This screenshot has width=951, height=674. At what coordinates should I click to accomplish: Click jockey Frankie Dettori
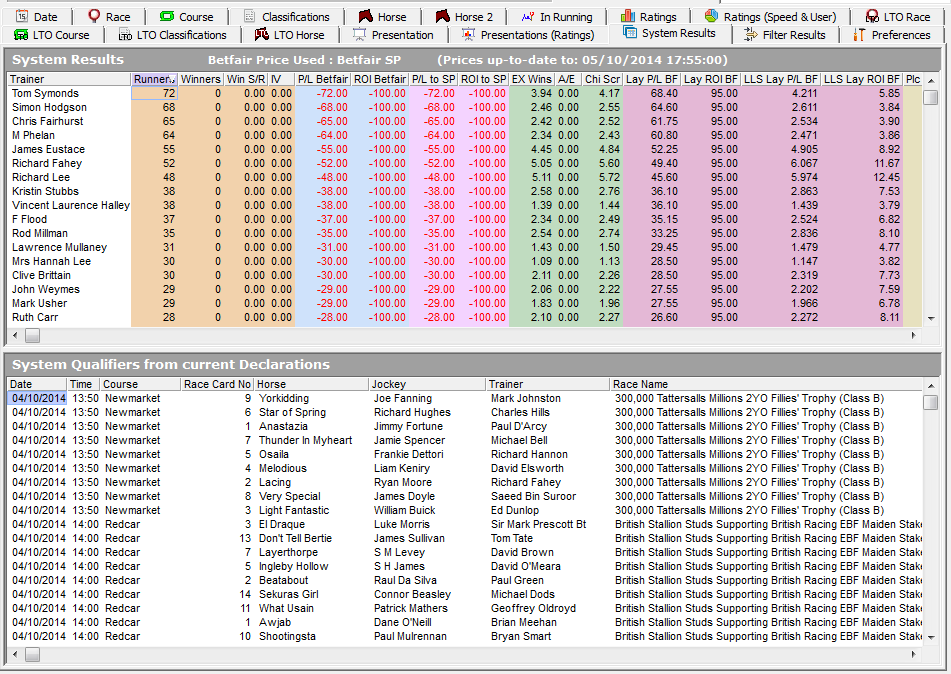(409, 454)
